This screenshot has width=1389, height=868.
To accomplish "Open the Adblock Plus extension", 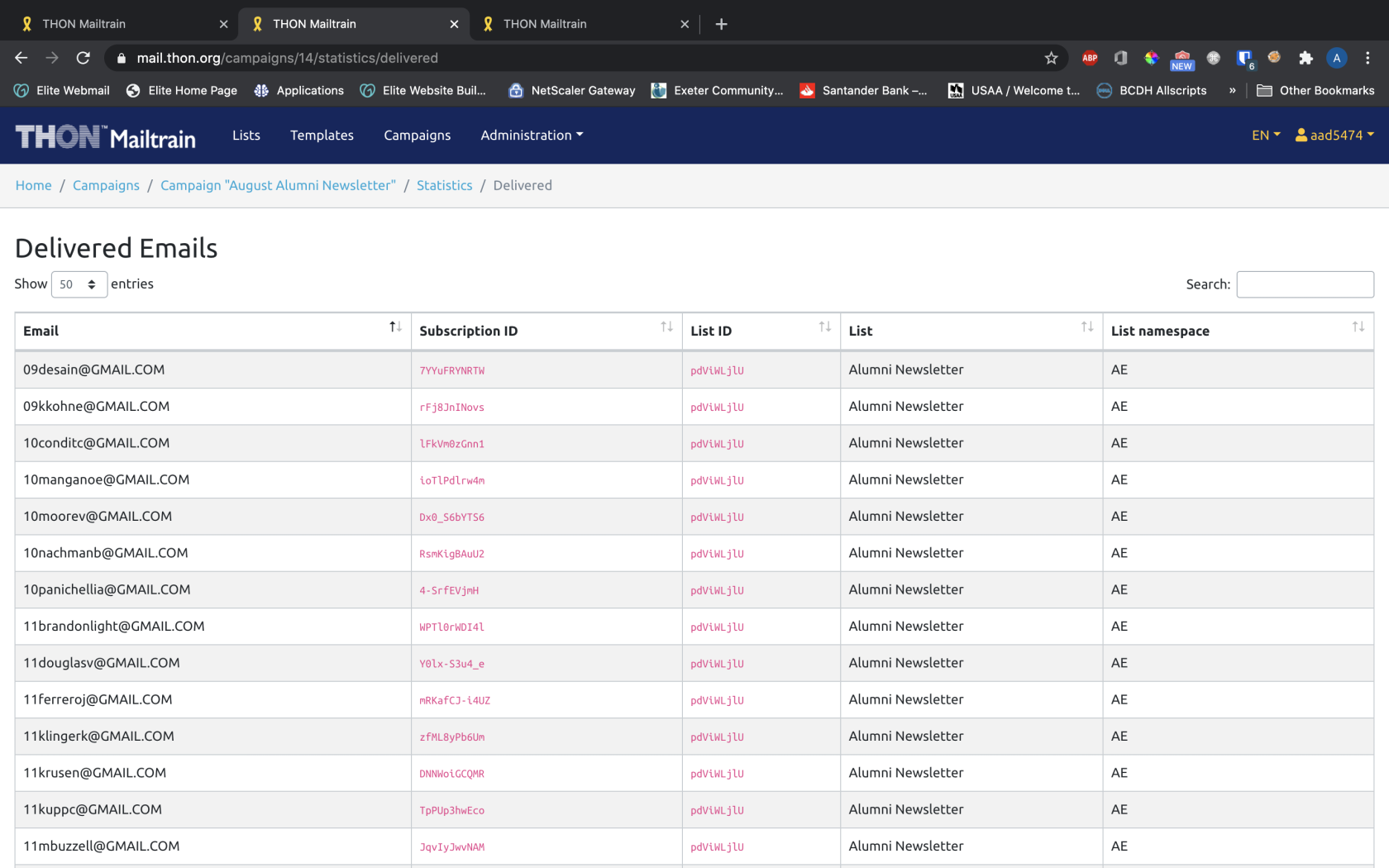I will (x=1090, y=58).
